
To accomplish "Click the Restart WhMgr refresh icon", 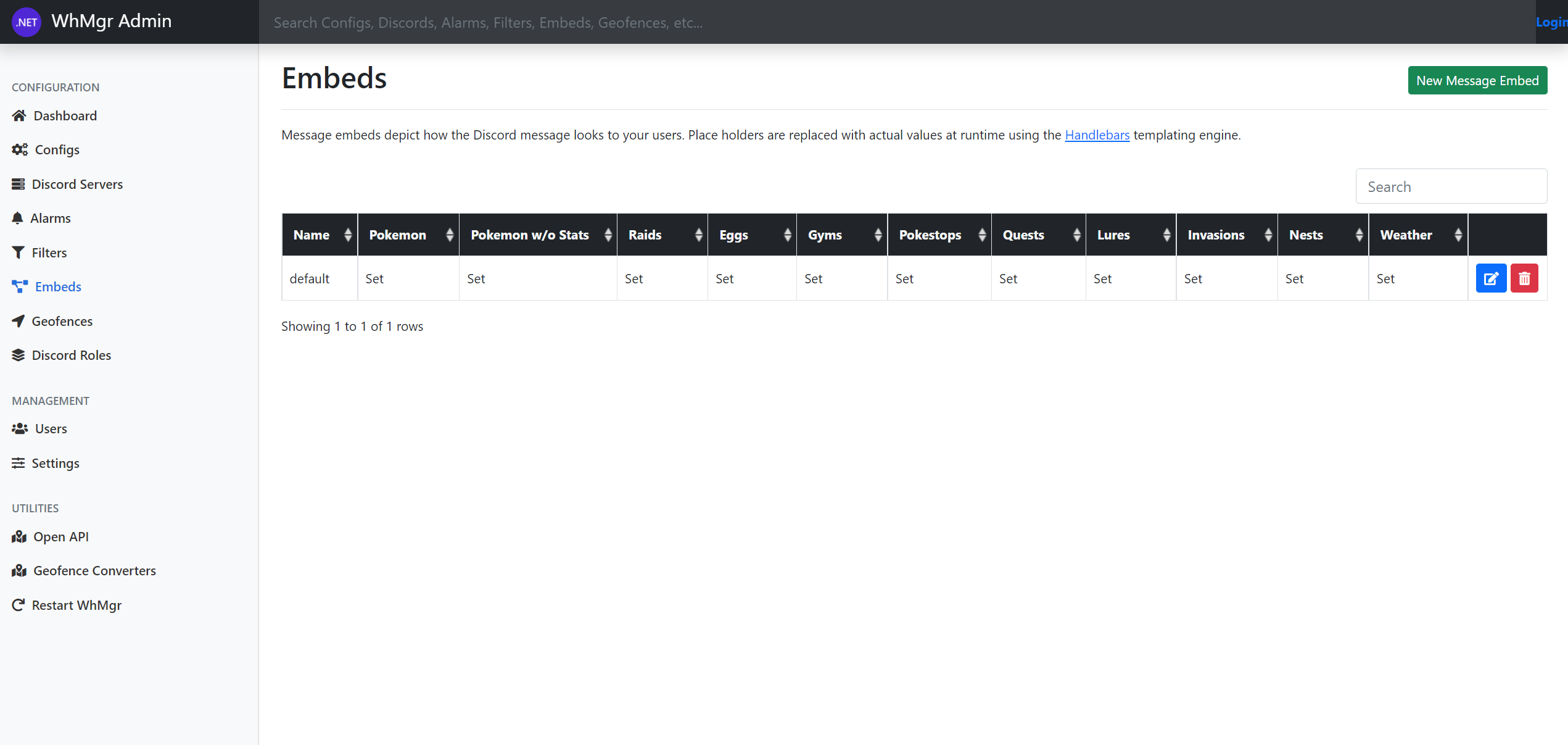I will click(19, 605).
